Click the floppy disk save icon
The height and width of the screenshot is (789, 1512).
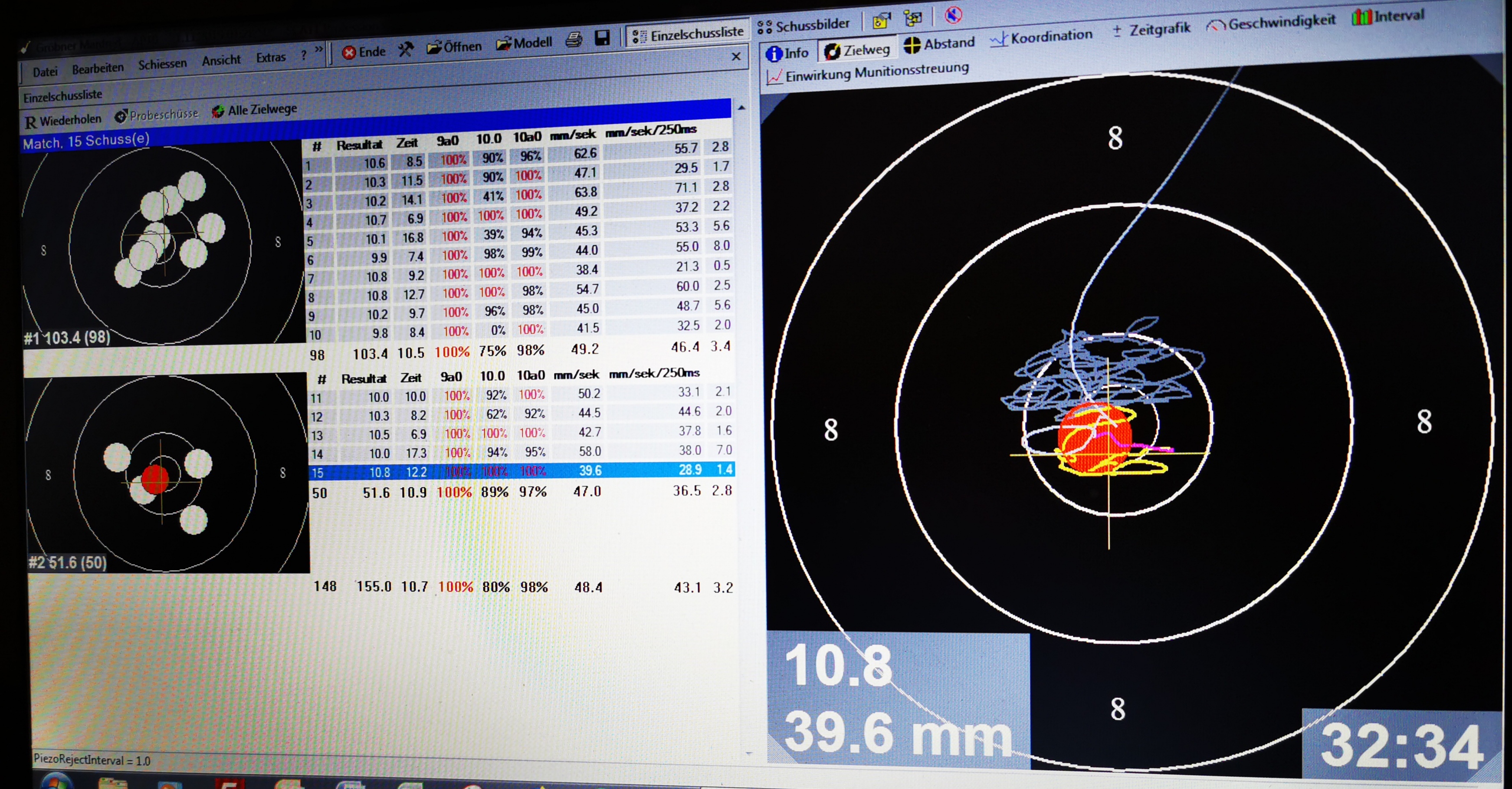[602, 38]
